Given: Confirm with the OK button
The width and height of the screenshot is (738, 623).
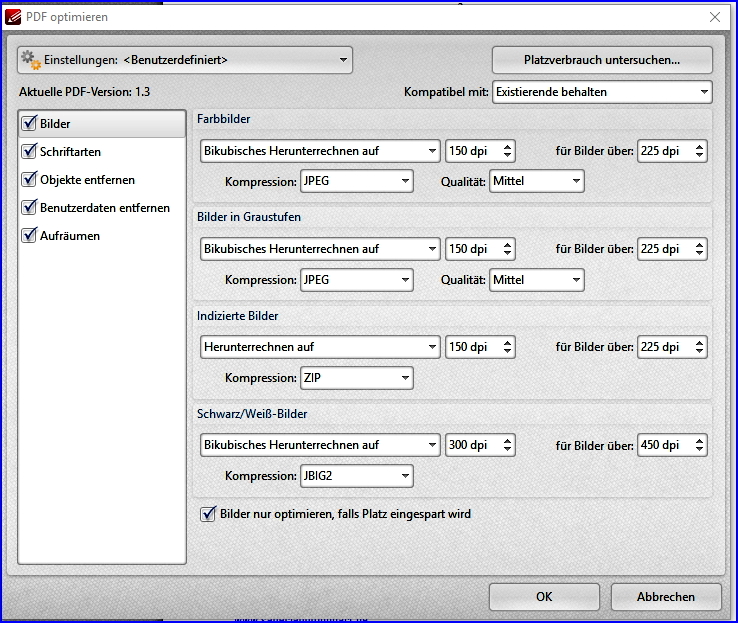Looking at the screenshot, I should 544,597.
